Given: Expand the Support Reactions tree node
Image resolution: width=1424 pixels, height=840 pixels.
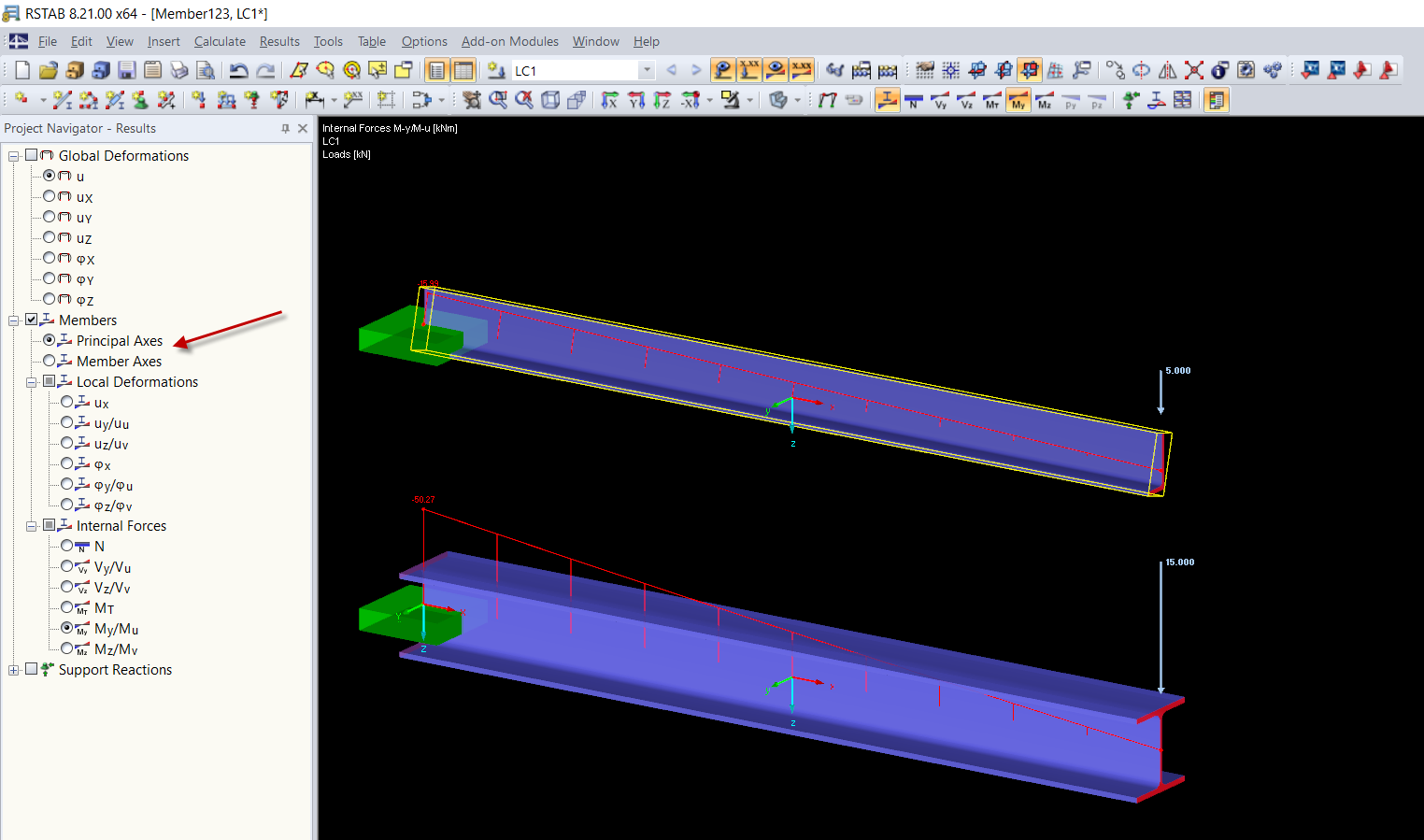Looking at the screenshot, I should coord(14,670).
